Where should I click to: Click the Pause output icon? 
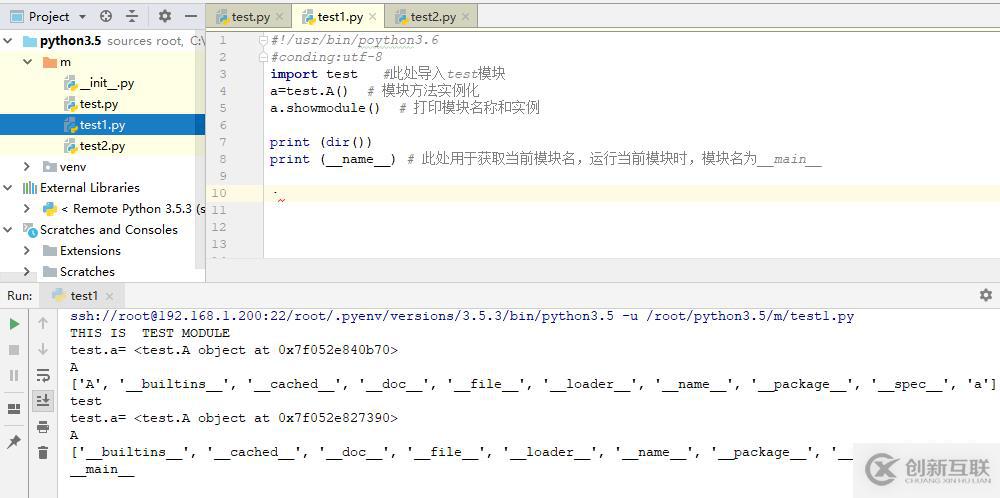(14, 375)
